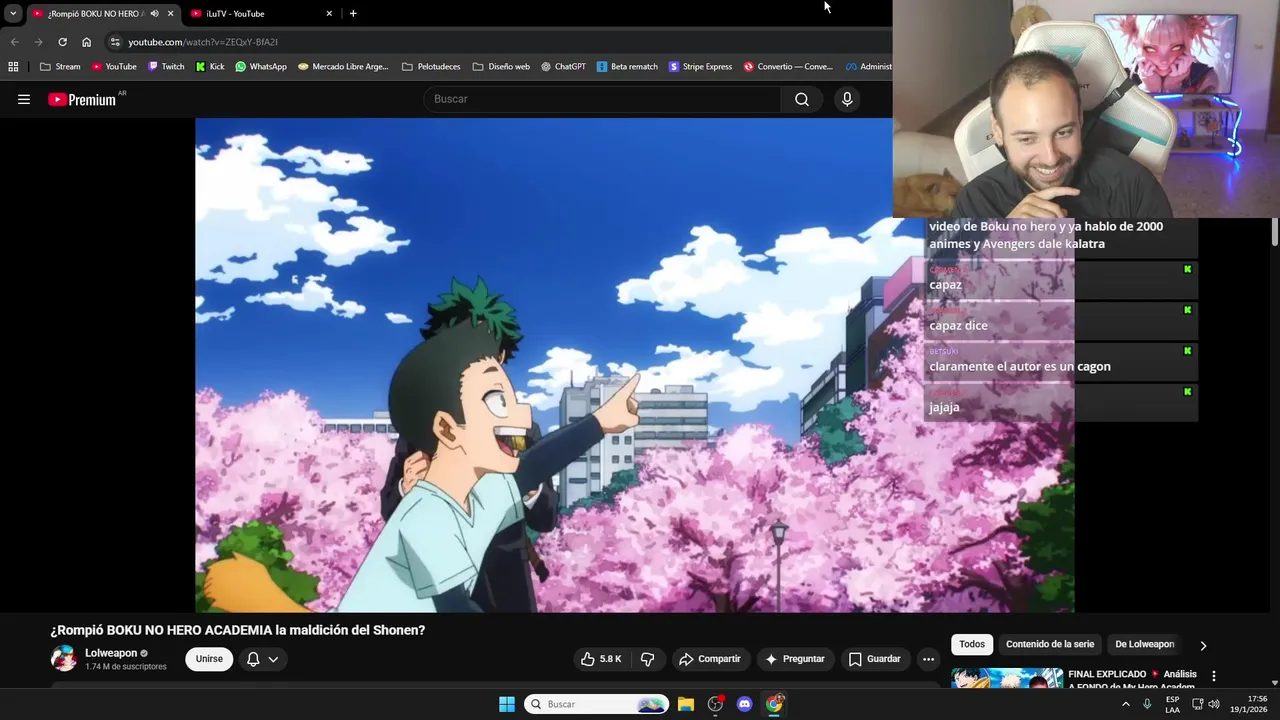Open the Lolweapon channel avatar

click(64, 658)
